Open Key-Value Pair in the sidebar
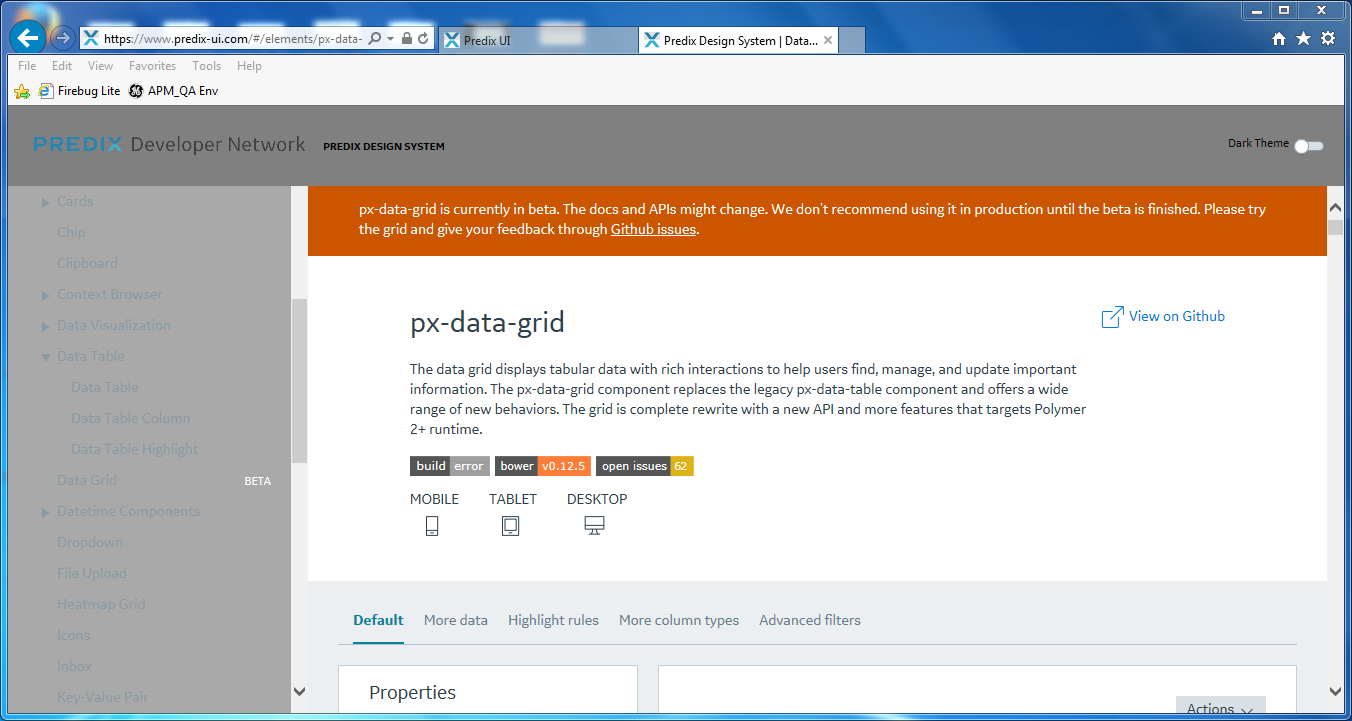1352x721 pixels. [103, 698]
